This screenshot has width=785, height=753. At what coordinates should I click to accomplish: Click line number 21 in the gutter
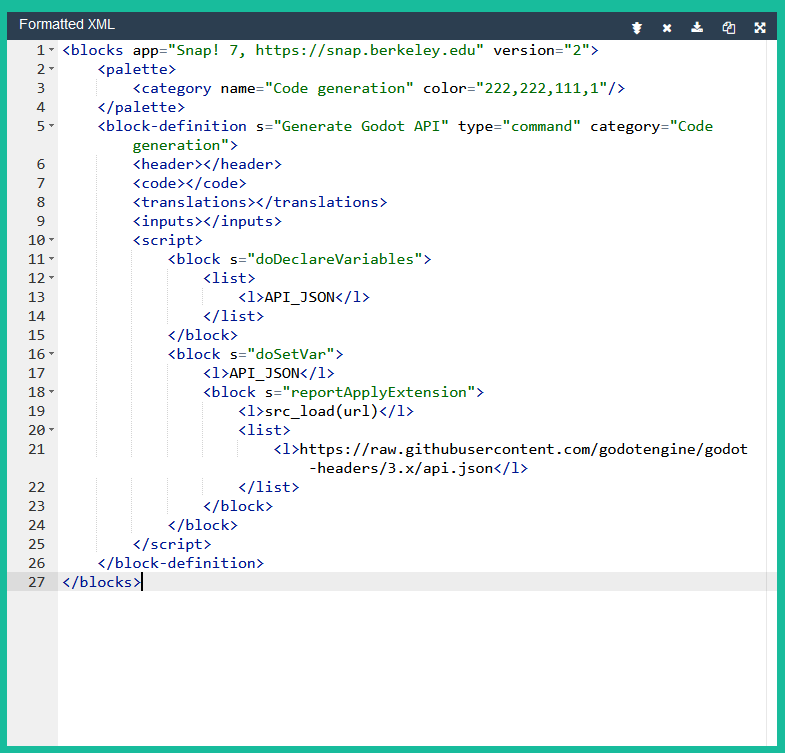36,449
